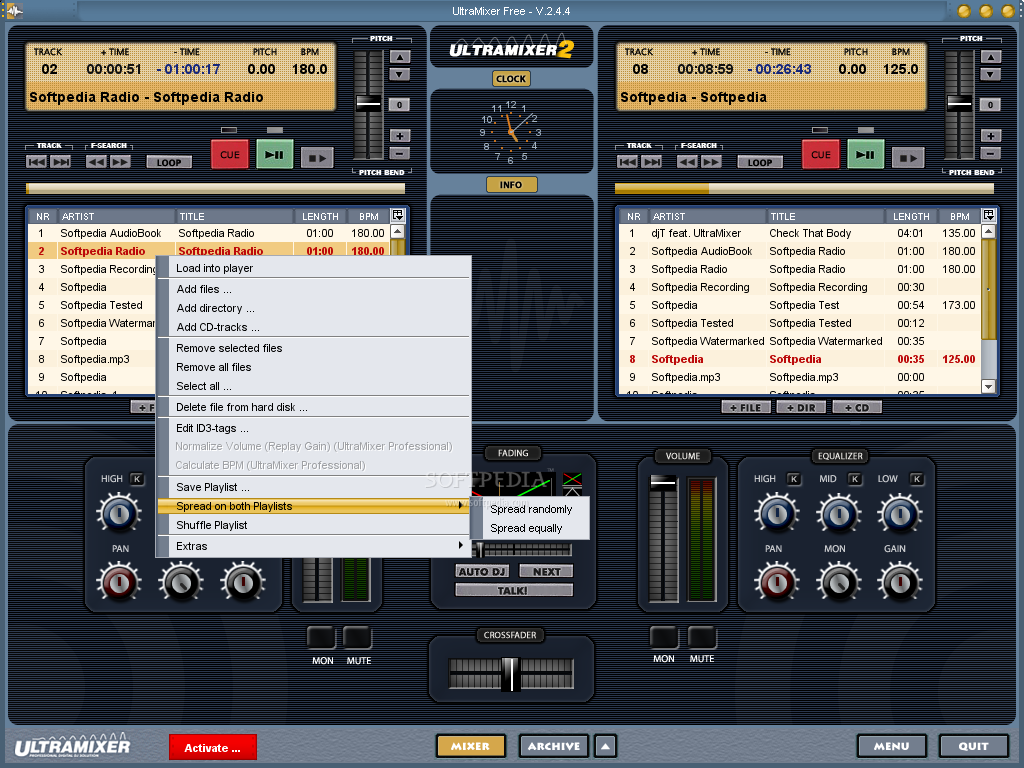Open the MENU button
1024x768 pixels.
click(891, 746)
